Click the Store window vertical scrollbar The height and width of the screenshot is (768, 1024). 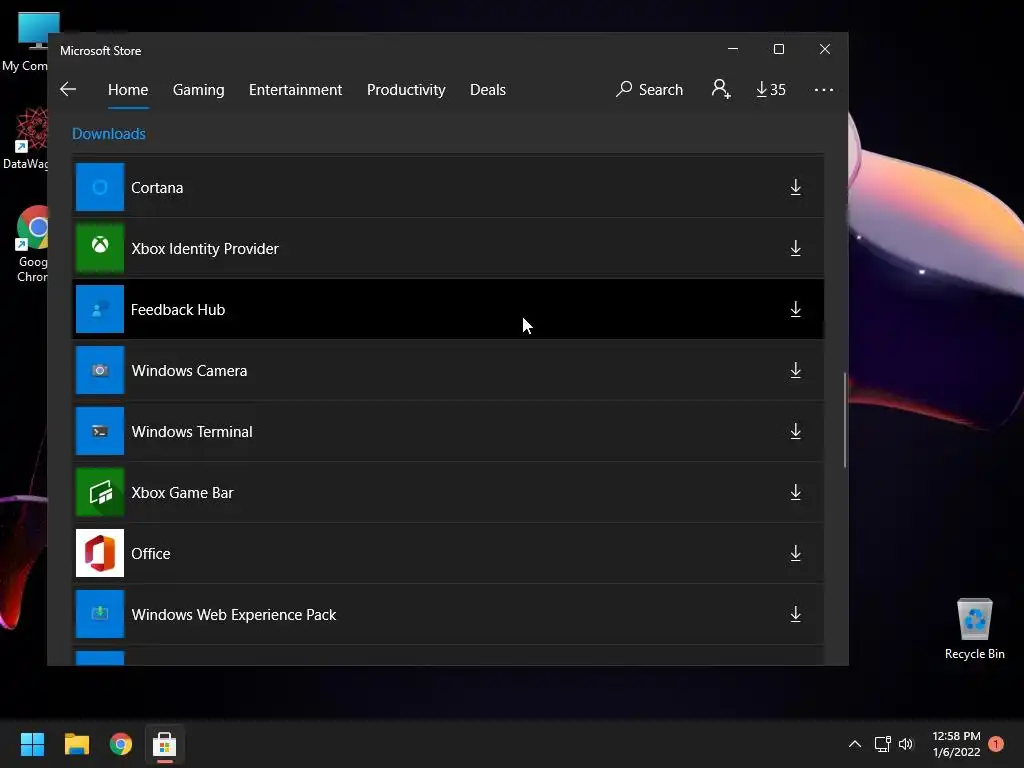pyautogui.click(x=845, y=420)
